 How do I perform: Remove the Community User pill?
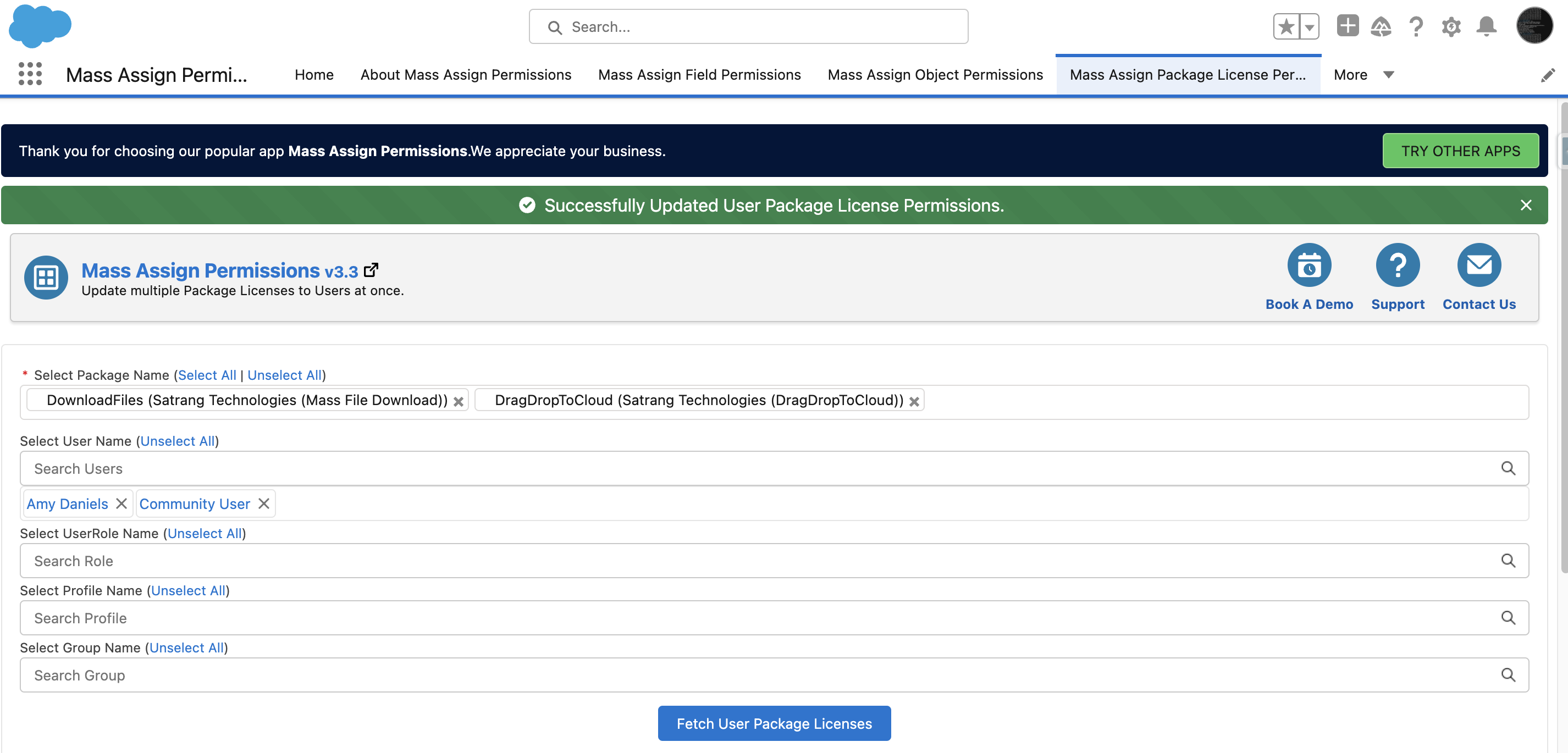(263, 503)
